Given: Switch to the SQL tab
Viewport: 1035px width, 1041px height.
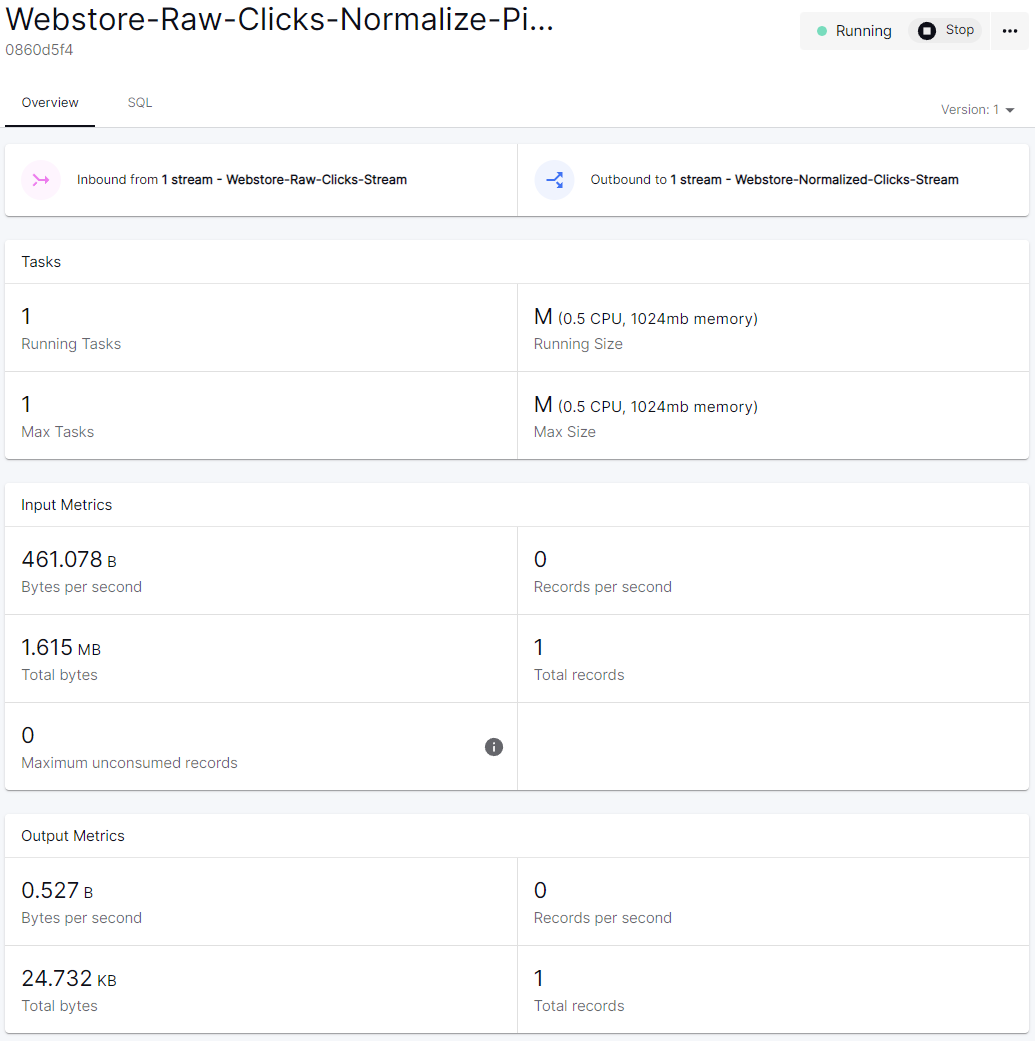Looking at the screenshot, I should click(140, 103).
